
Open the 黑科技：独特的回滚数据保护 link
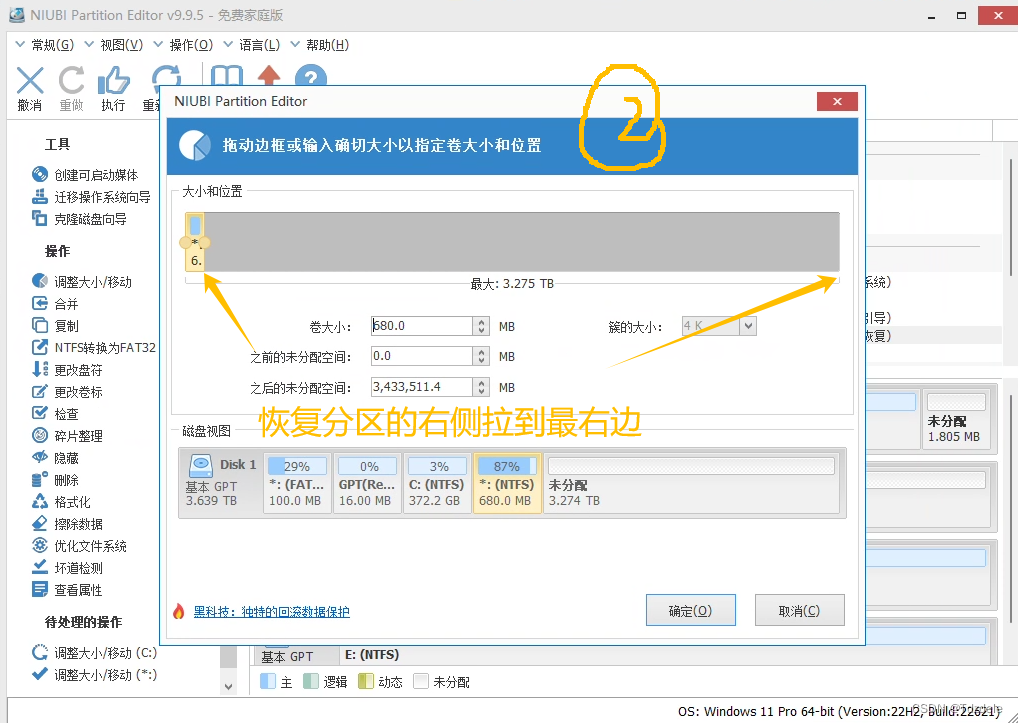click(271, 612)
